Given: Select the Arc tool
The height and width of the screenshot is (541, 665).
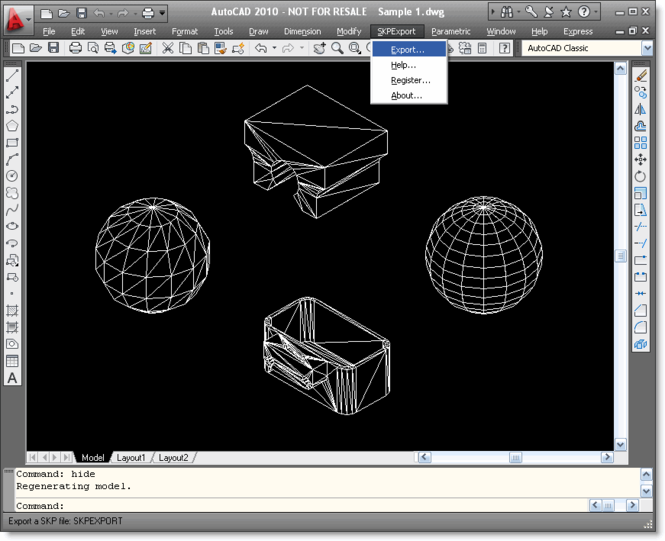Looking at the screenshot, I should pos(12,159).
